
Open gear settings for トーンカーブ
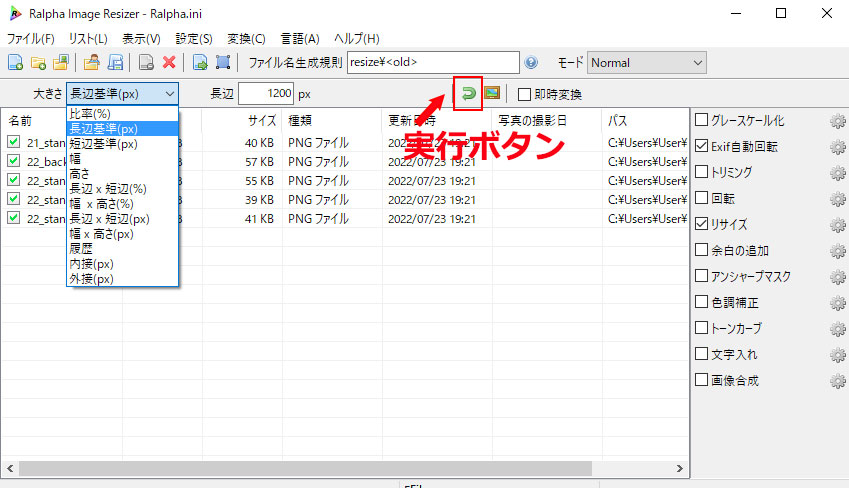[838, 329]
